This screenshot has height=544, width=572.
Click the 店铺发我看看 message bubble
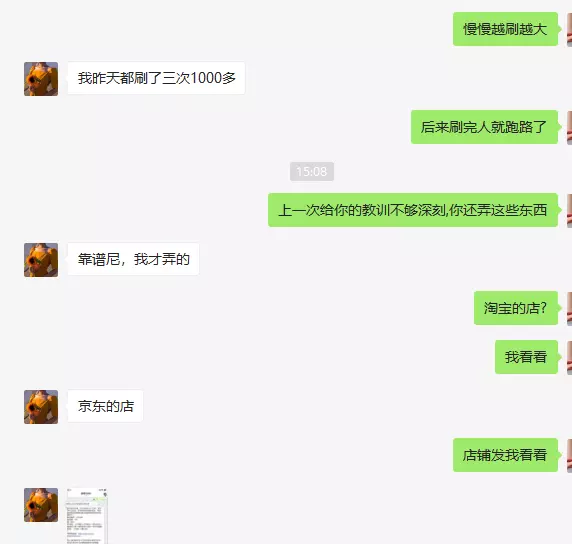505,455
